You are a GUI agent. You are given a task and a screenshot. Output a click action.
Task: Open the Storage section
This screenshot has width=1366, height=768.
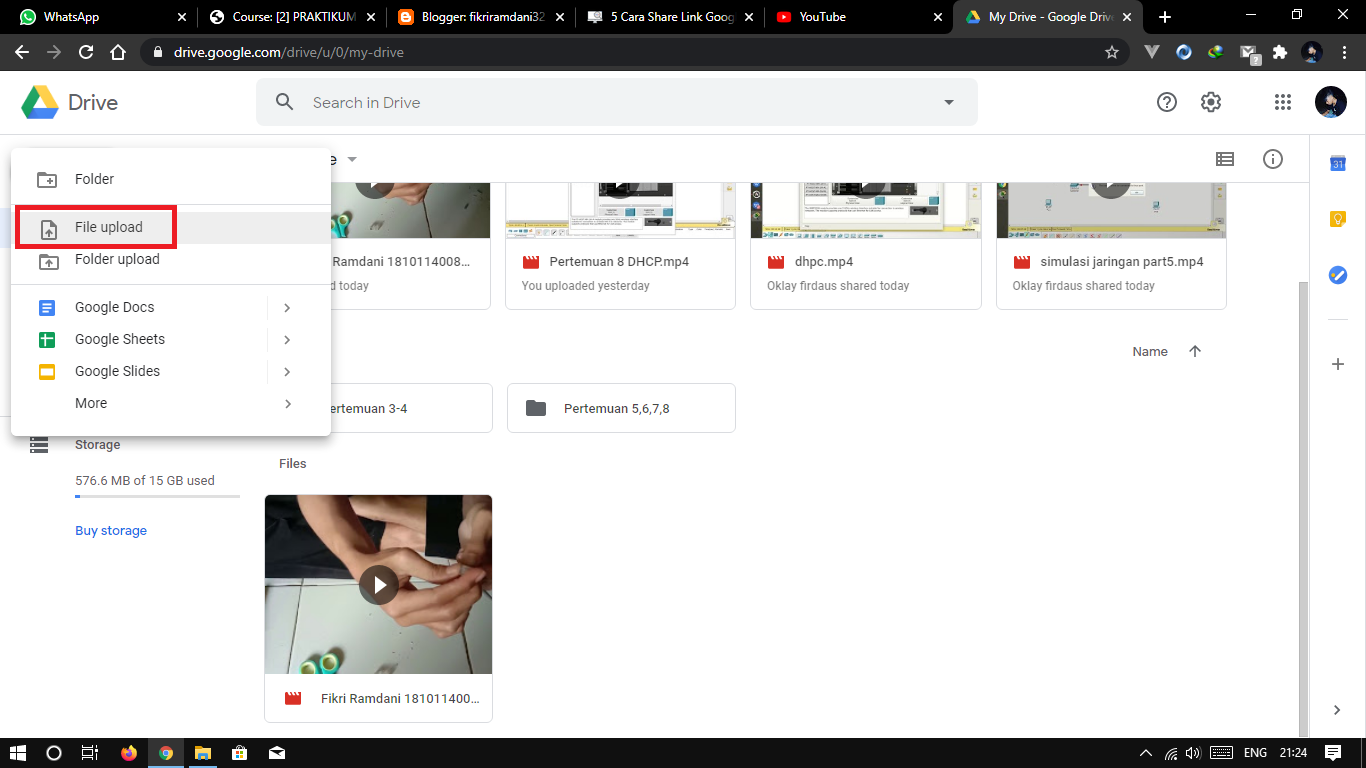(x=97, y=445)
